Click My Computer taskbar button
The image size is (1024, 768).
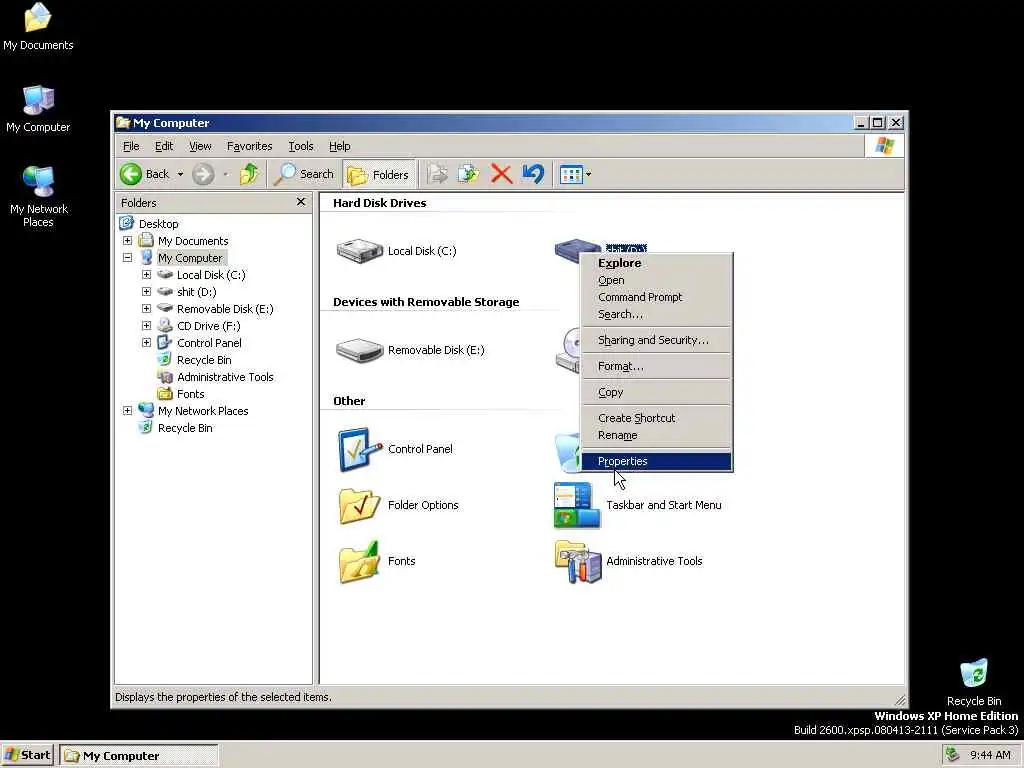(138, 756)
